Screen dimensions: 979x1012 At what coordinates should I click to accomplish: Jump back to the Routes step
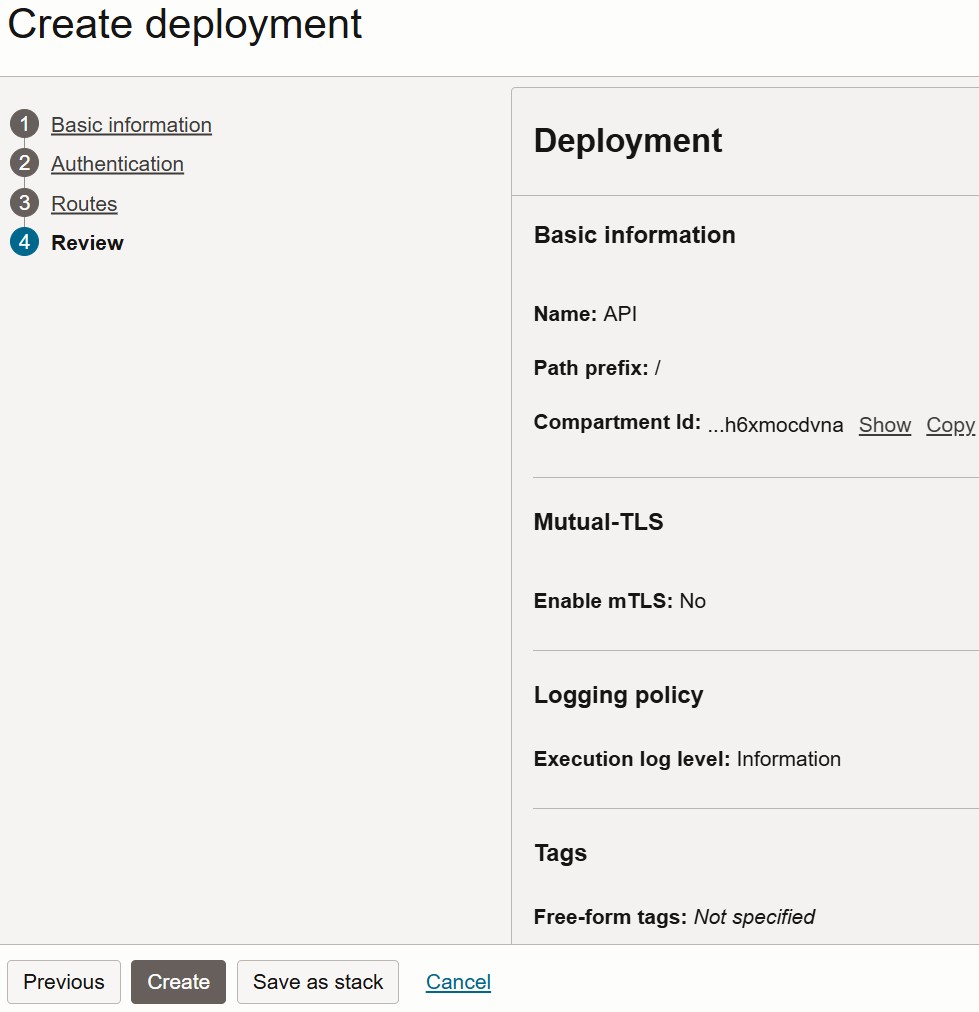pos(84,204)
